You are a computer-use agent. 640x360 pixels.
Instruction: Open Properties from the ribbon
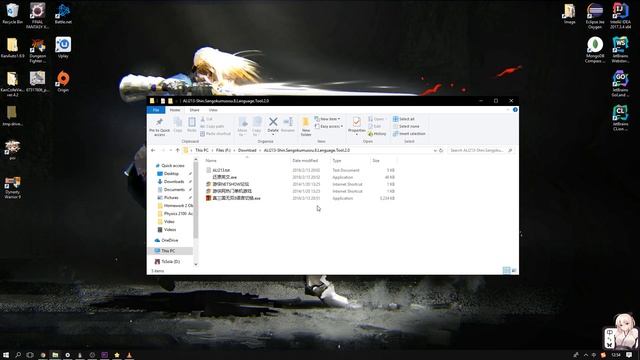click(356, 125)
